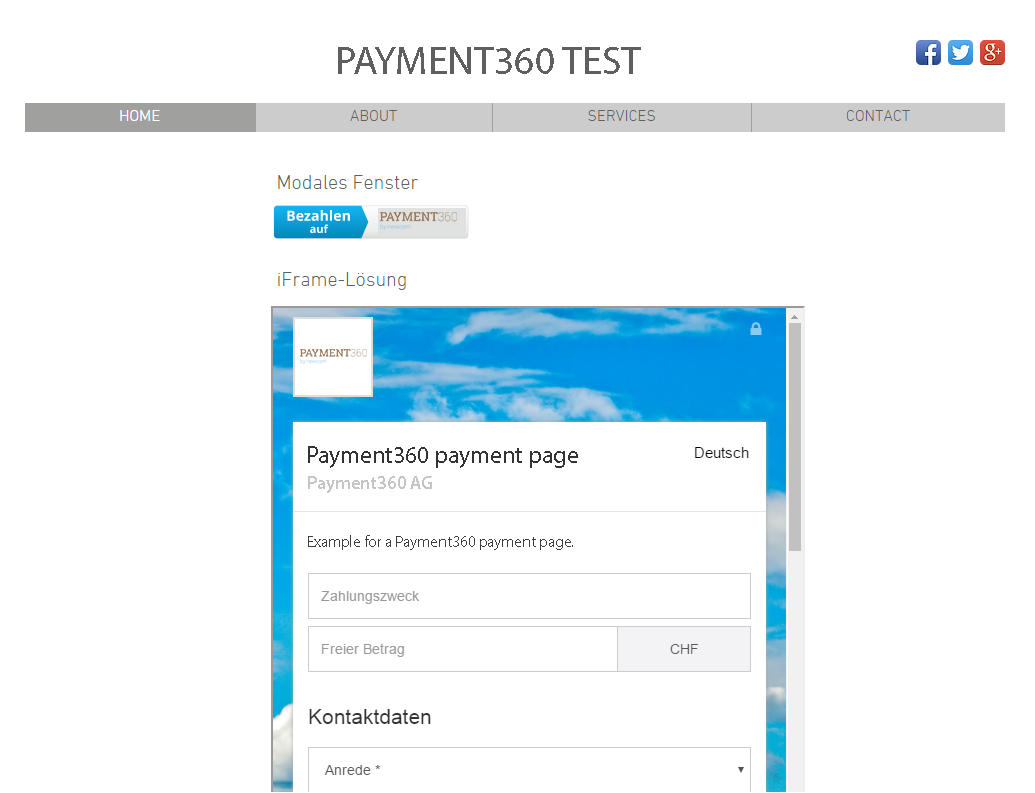
Task: Navigate to the SERVICES menu item
Action: point(621,117)
